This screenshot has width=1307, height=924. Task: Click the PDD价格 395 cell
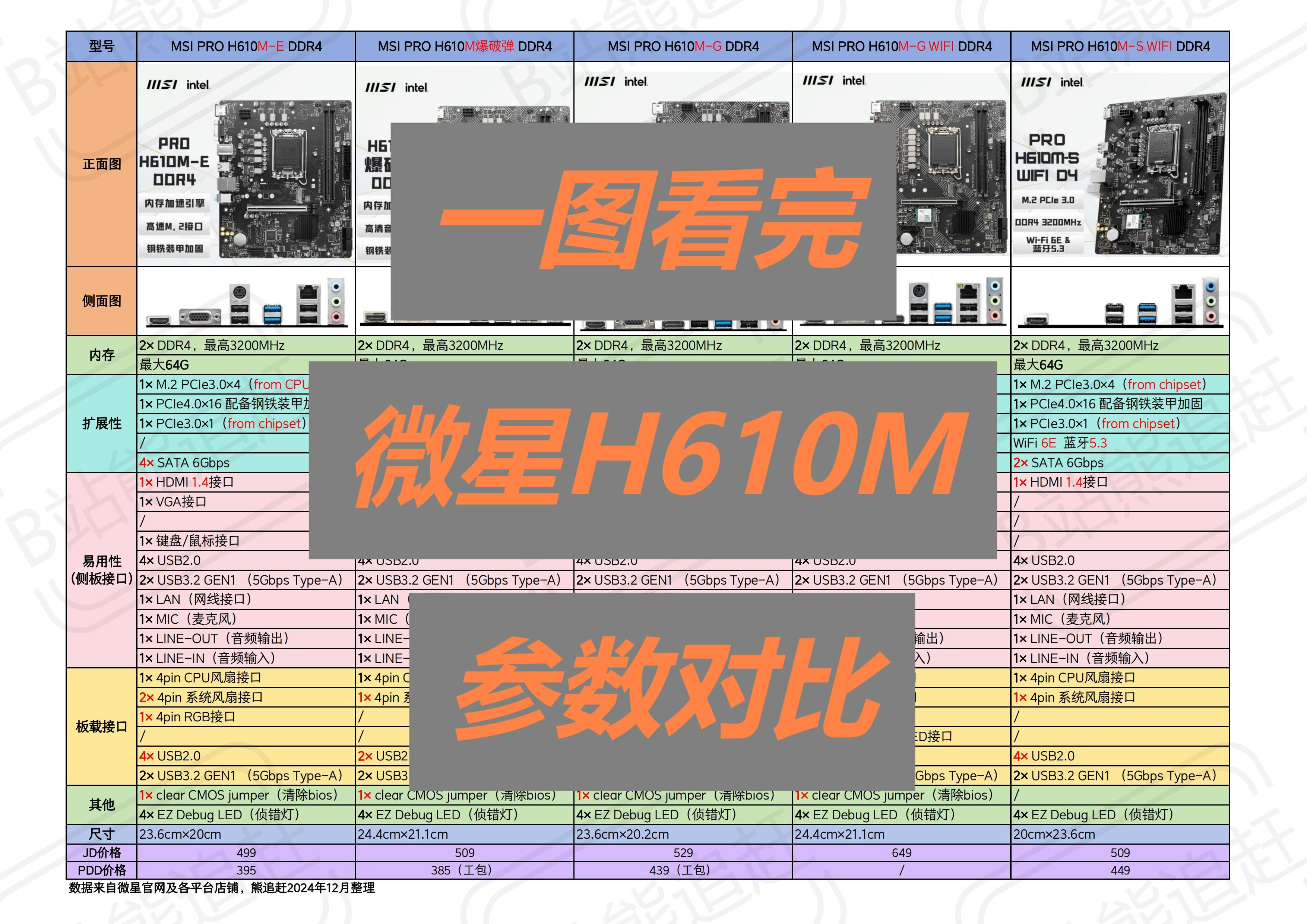pyautogui.click(x=246, y=870)
